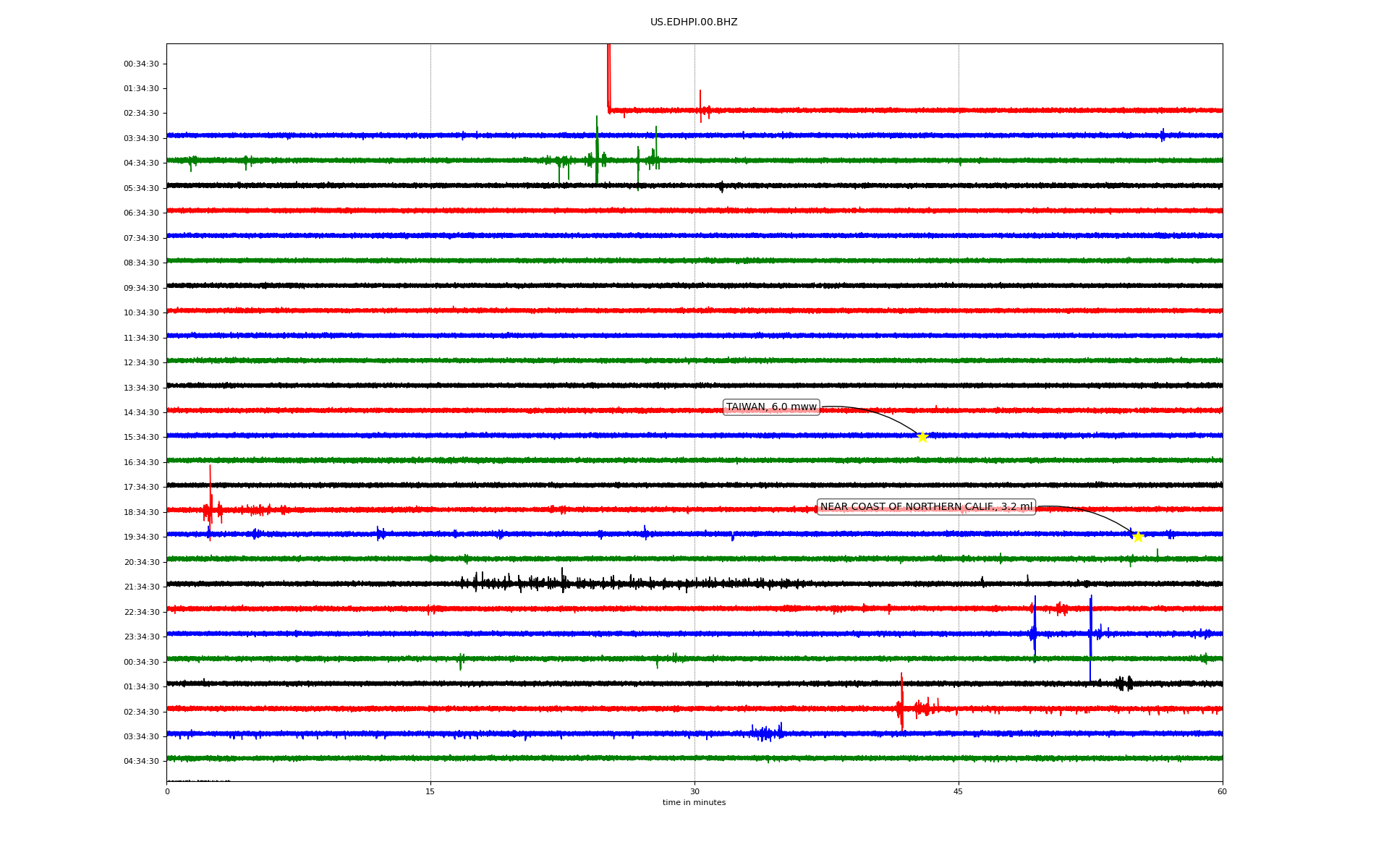Viewport: 1389px width, 868px height.
Task: Click the plot title US.EDHPI.00.BHZ
Action: click(x=694, y=22)
